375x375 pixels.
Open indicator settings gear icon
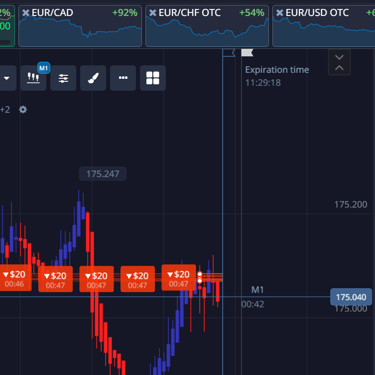coord(23,109)
